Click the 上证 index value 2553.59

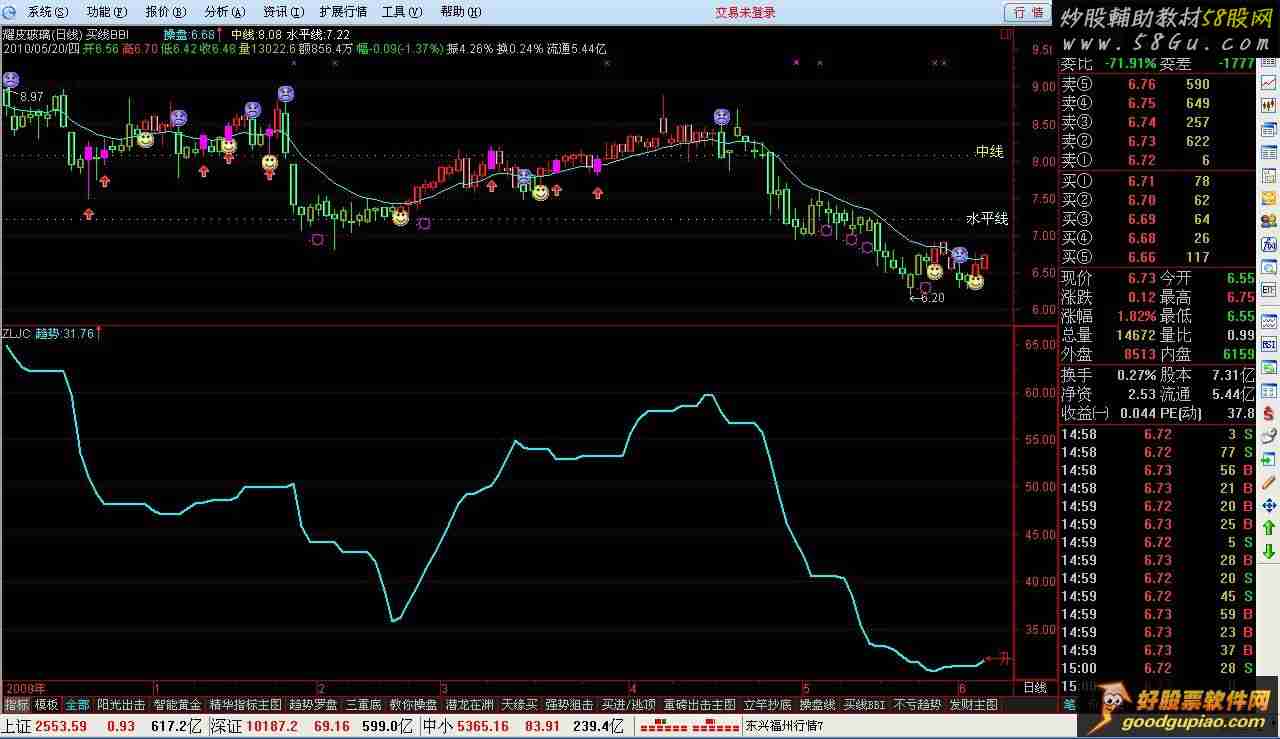pos(60,726)
